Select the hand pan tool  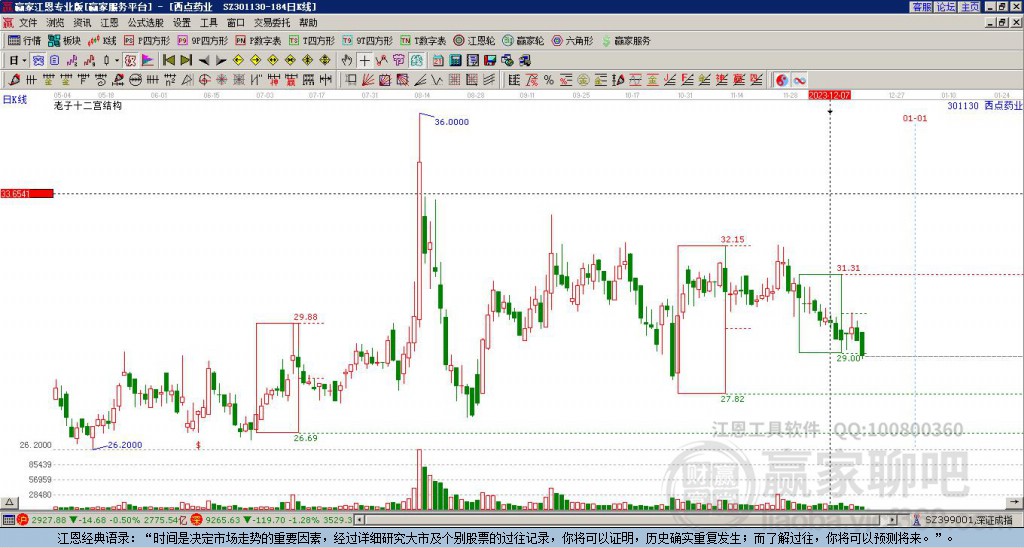347,61
